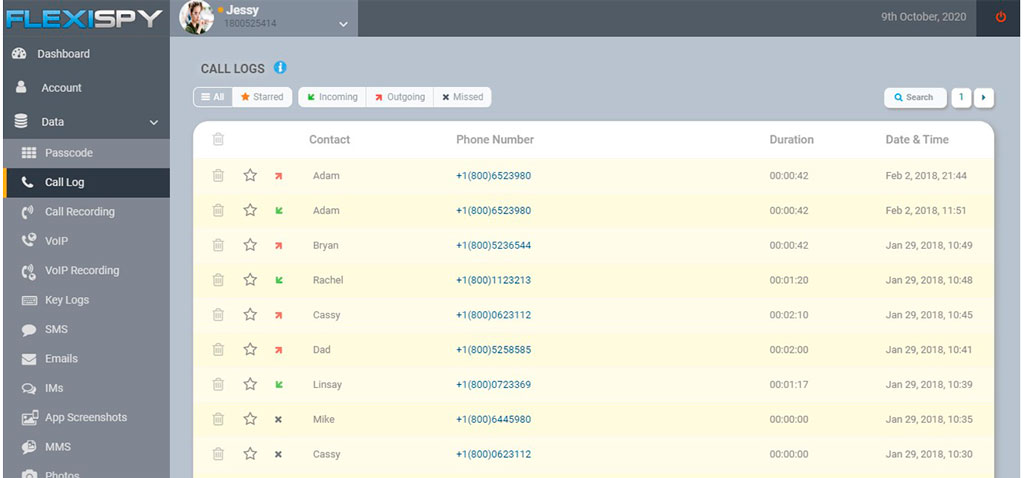Image resolution: width=1024 pixels, height=478 pixels.
Task: Delete the Adam 21:44 call entry
Action: click(218, 175)
